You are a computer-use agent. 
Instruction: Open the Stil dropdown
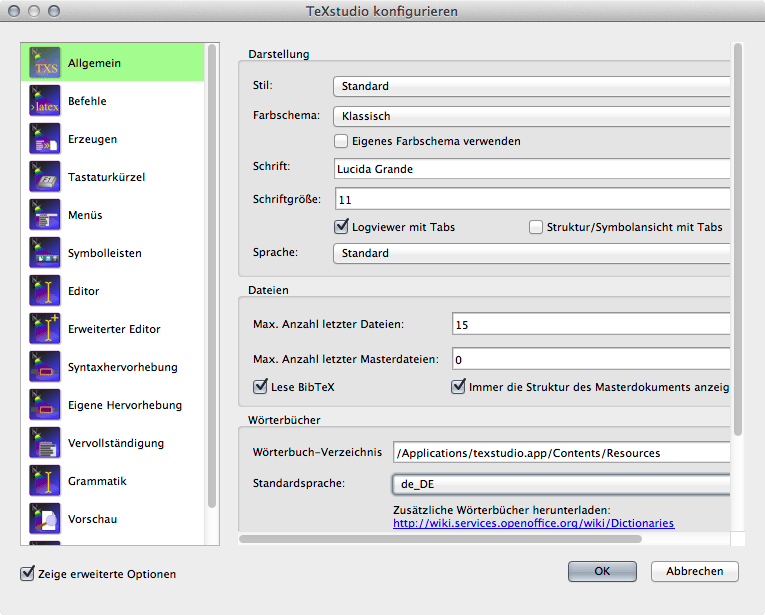(532, 86)
